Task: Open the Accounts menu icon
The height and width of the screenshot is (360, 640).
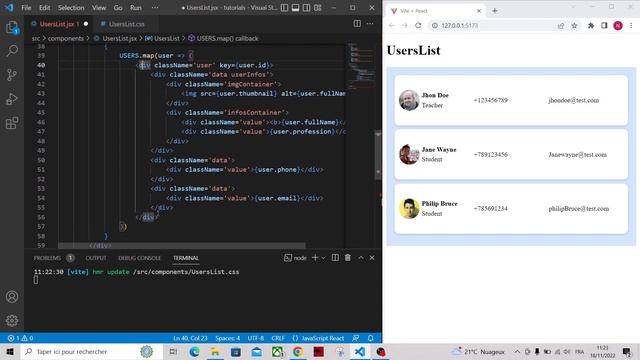Action: [12, 297]
